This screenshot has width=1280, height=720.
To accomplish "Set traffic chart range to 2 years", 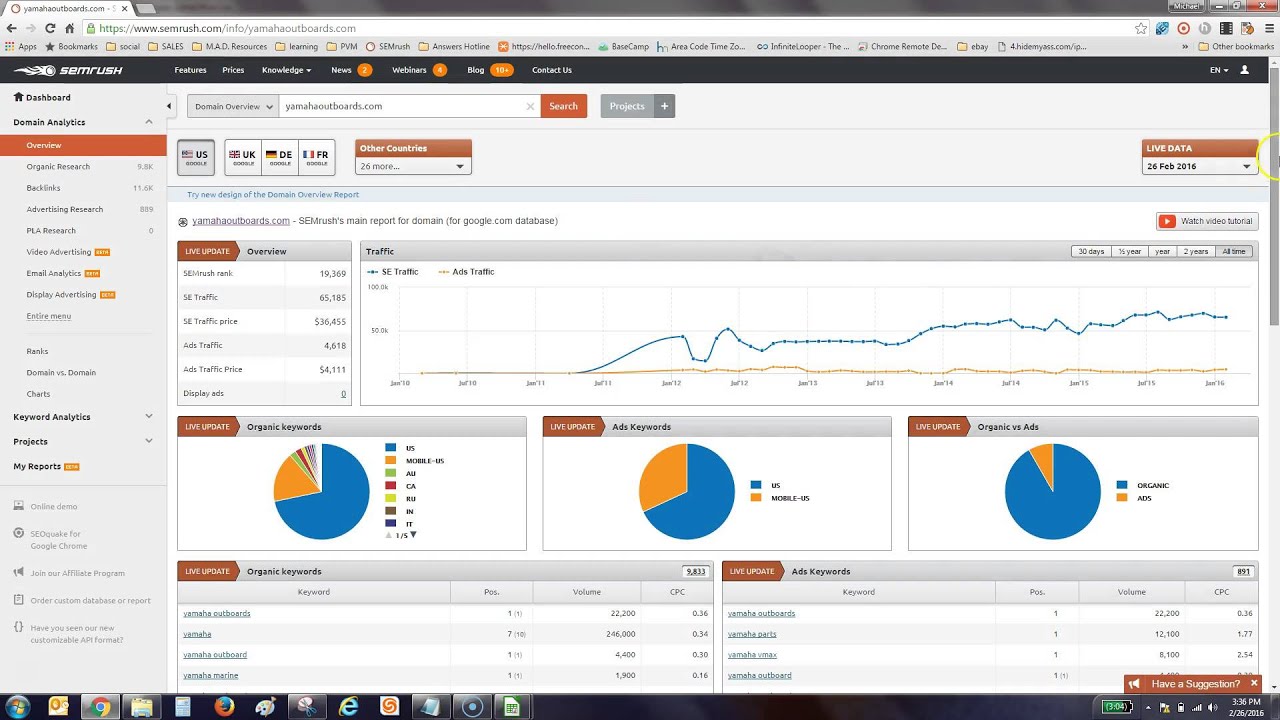I will click(x=1196, y=252).
